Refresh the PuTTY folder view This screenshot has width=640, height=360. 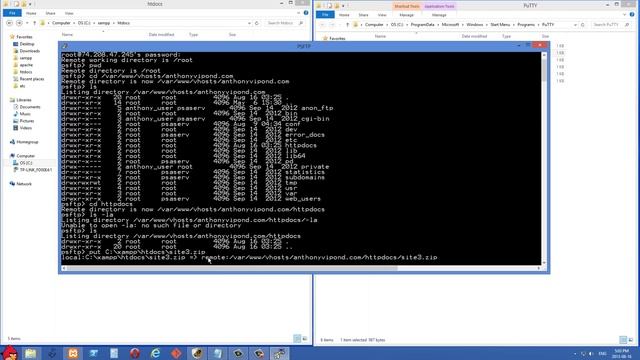pos(583,24)
